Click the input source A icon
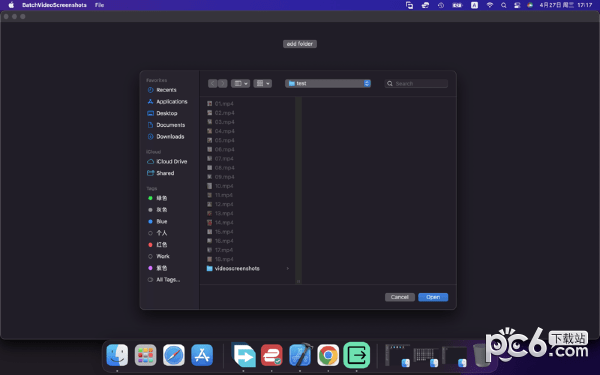This screenshot has width=600, height=375. [474, 5]
